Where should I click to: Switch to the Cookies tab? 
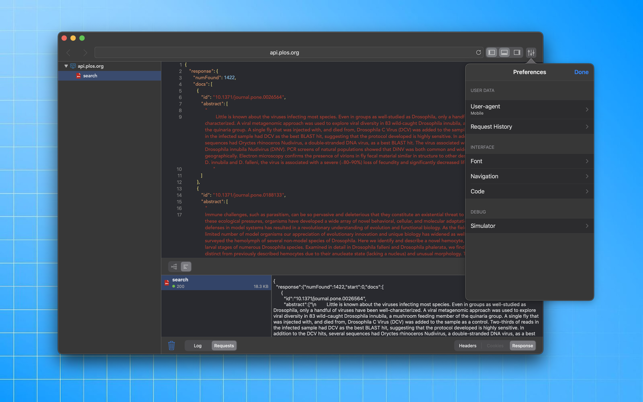[x=495, y=346]
